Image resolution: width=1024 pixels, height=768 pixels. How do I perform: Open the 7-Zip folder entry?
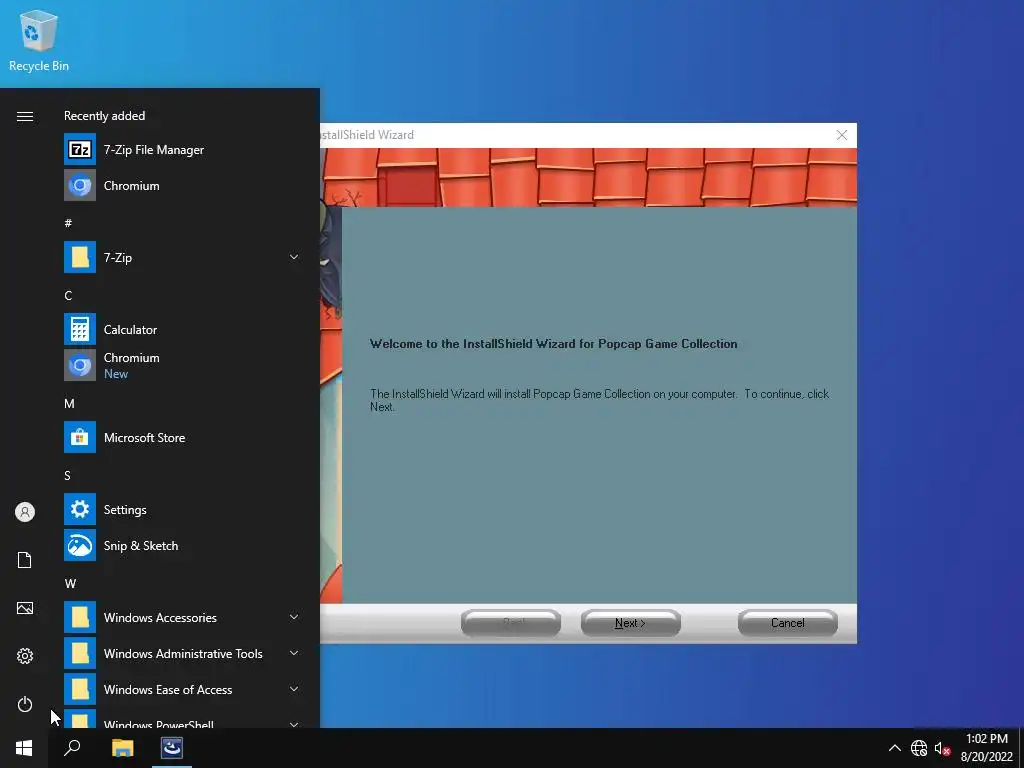(x=183, y=257)
